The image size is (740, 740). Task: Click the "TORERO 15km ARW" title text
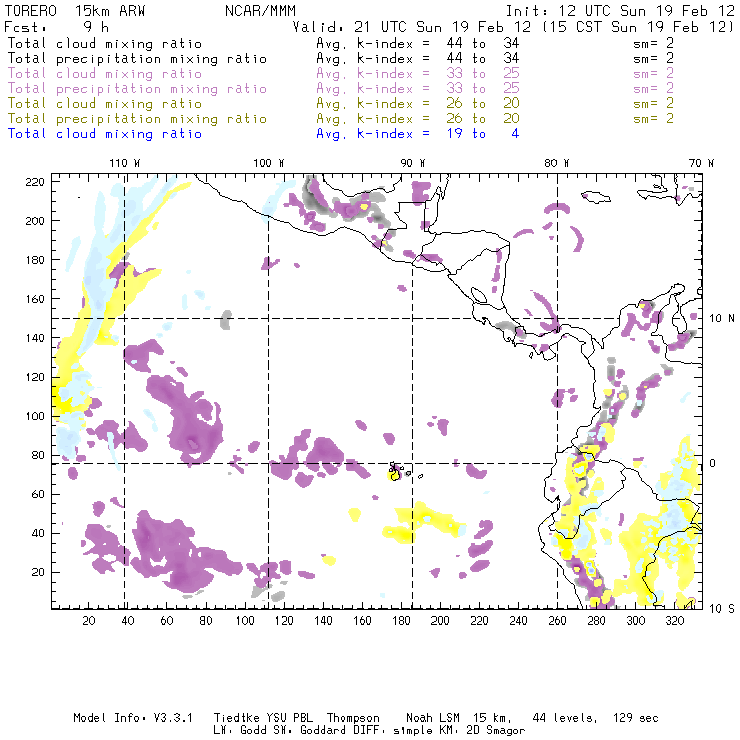[x=75, y=11]
